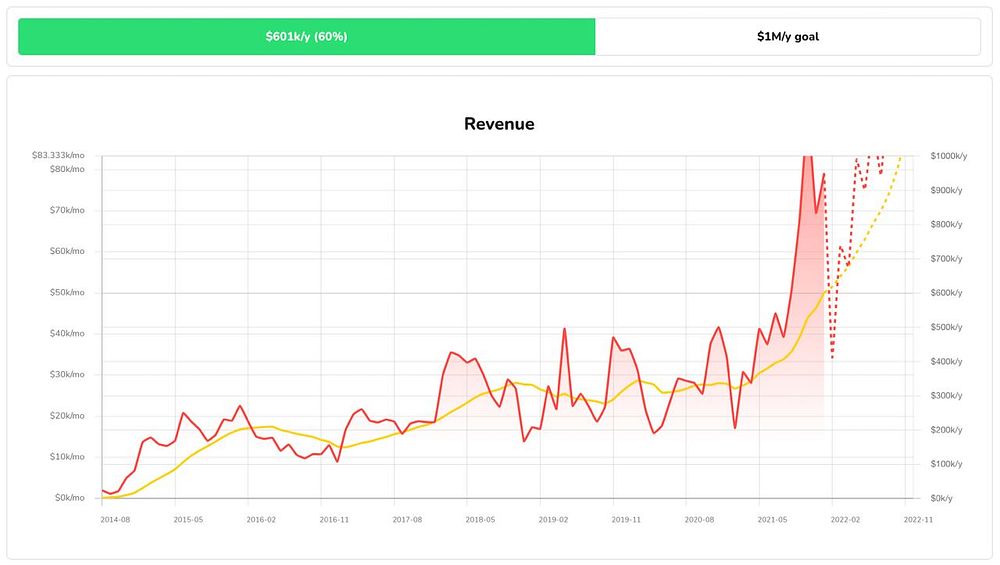The image size is (1000, 565).
Task: Click the $100k/y right axis label
Action: click(946, 464)
